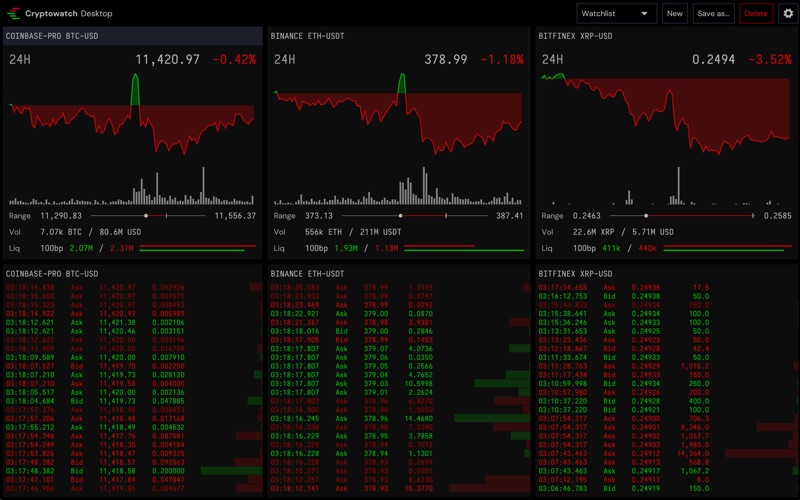Click the XRP-USD price 0.2494
800x500 pixels.
coord(713,60)
